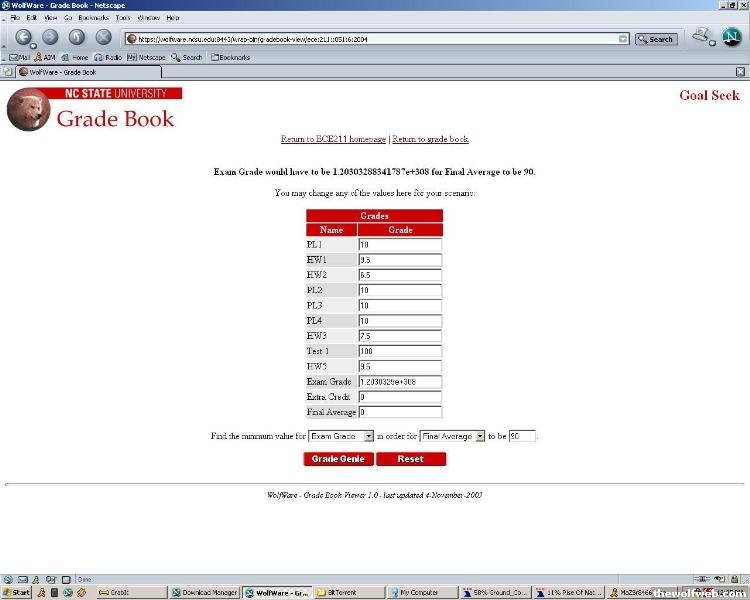Open the Bookmarks folder in personal toolbar

(230, 57)
